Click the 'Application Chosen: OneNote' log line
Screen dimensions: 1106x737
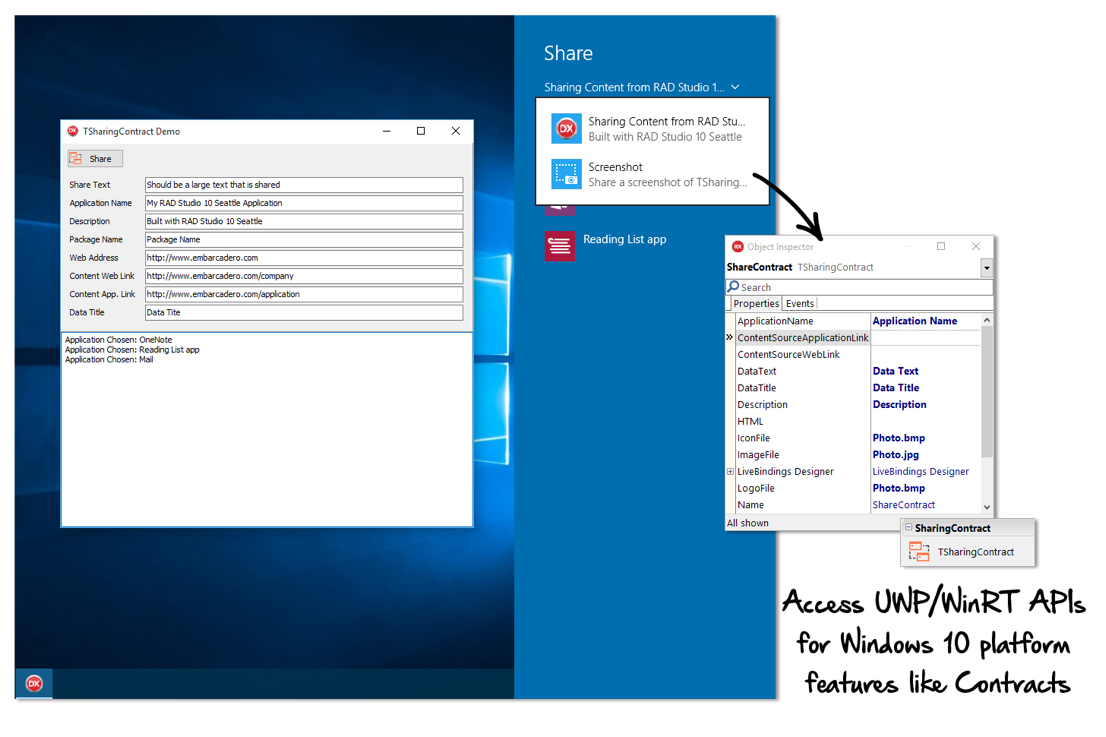point(118,340)
